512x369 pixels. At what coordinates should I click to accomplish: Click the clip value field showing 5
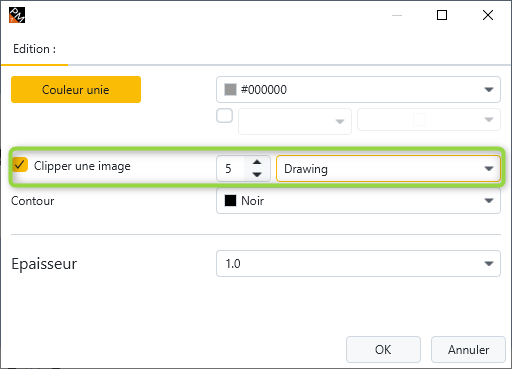tap(231, 169)
